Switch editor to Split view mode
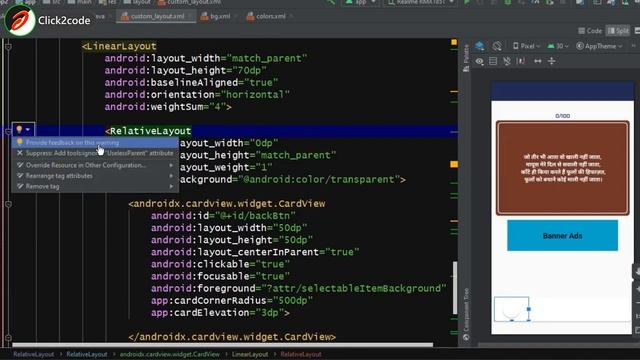Image resolution: width=640 pixels, height=360 pixels. coord(618,31)
